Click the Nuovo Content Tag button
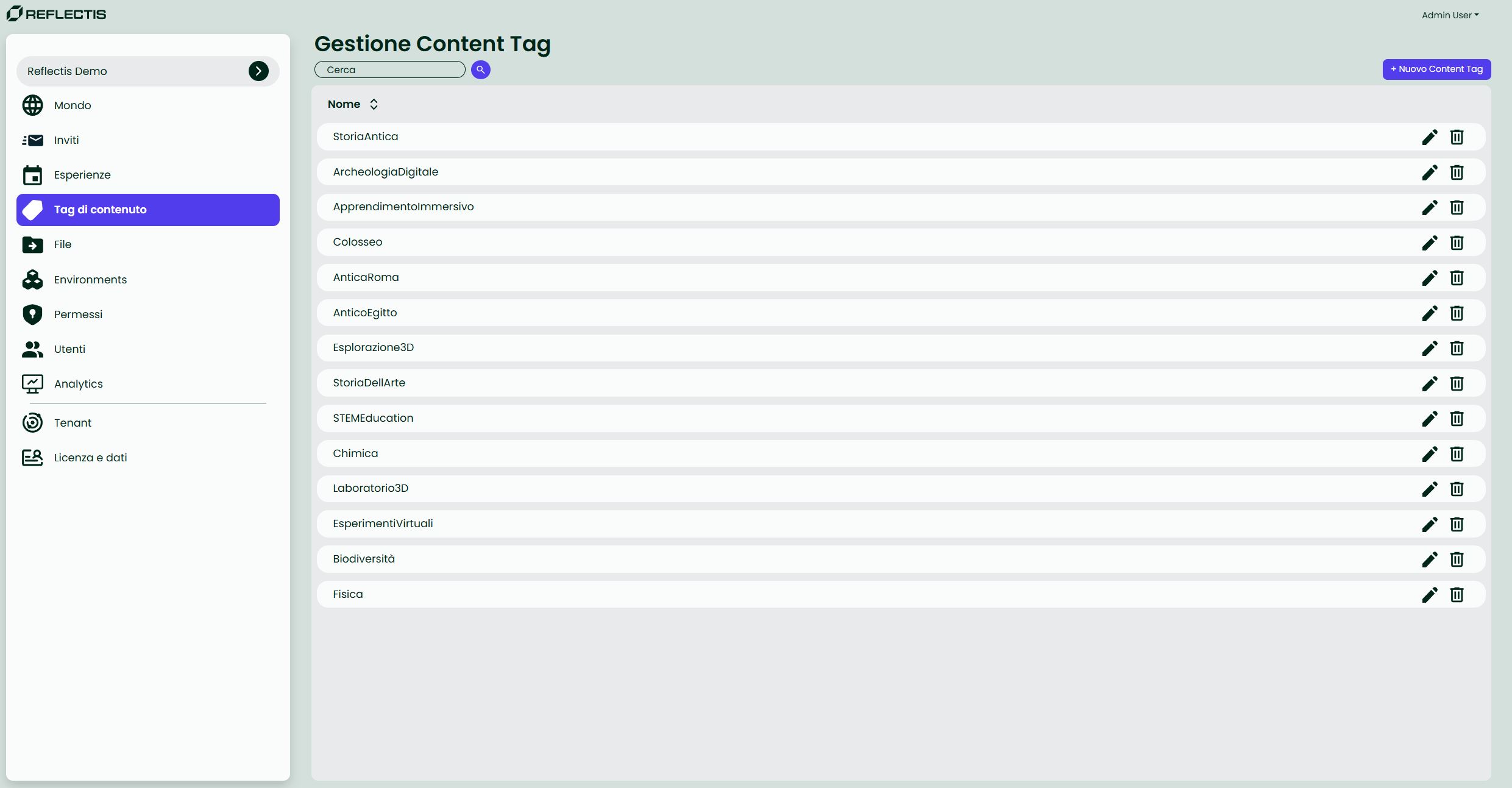This screenshot has height=788, width=1512. tap(1436, 69)
